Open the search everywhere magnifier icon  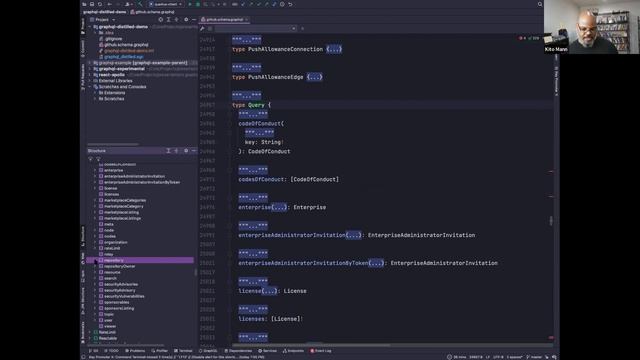coord(540,4)
